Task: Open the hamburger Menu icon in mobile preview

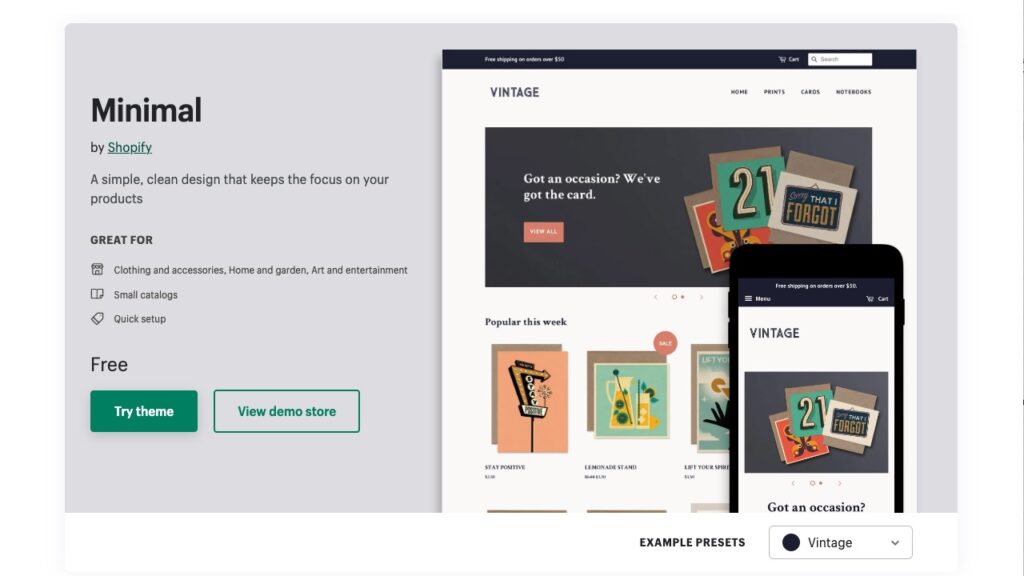Action: [748, 298]
